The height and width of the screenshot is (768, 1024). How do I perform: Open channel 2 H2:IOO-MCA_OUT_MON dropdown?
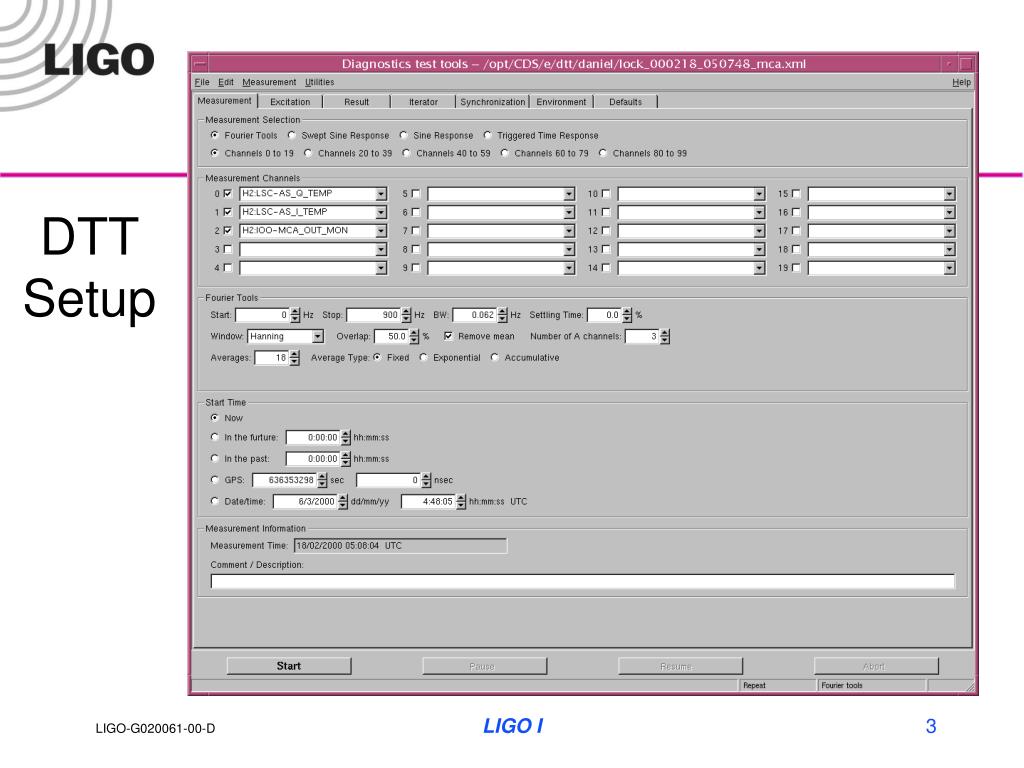(x=381, y=231)
